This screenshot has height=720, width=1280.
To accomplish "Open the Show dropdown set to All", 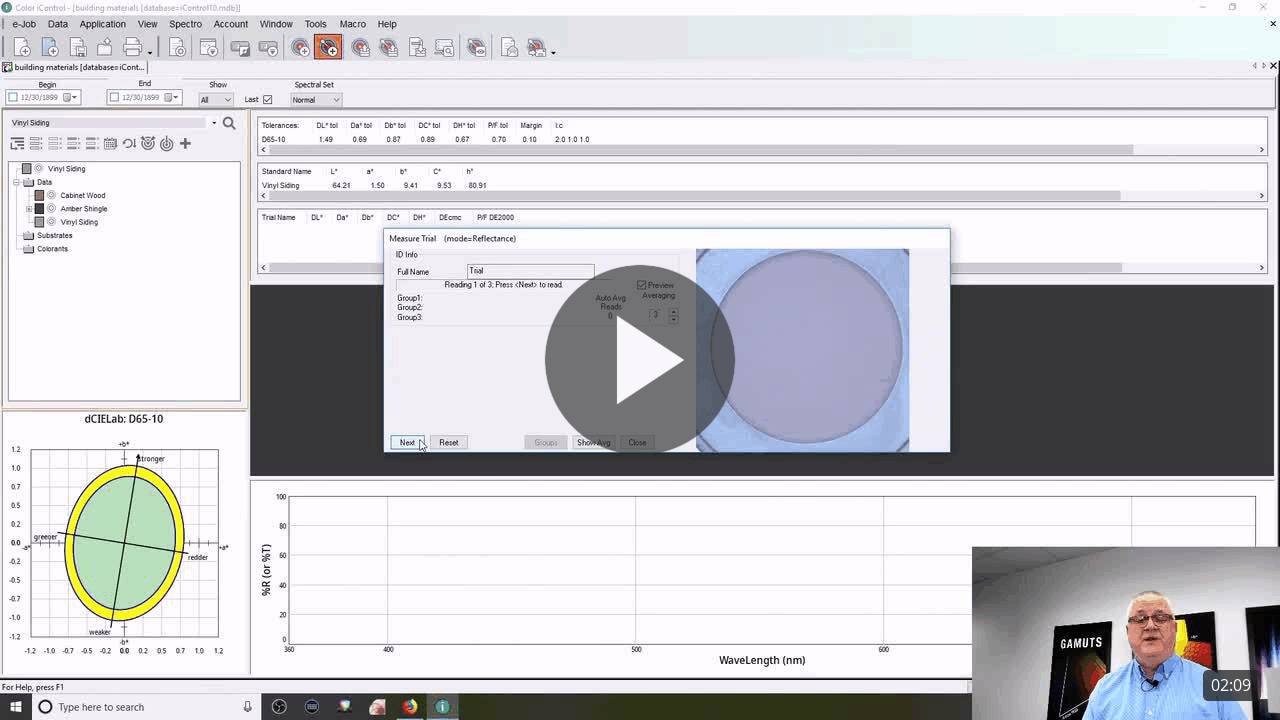I will 216,99.
